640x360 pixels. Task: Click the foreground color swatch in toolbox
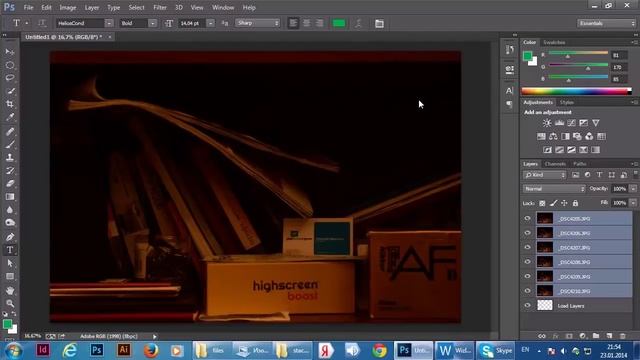[7, 324]
